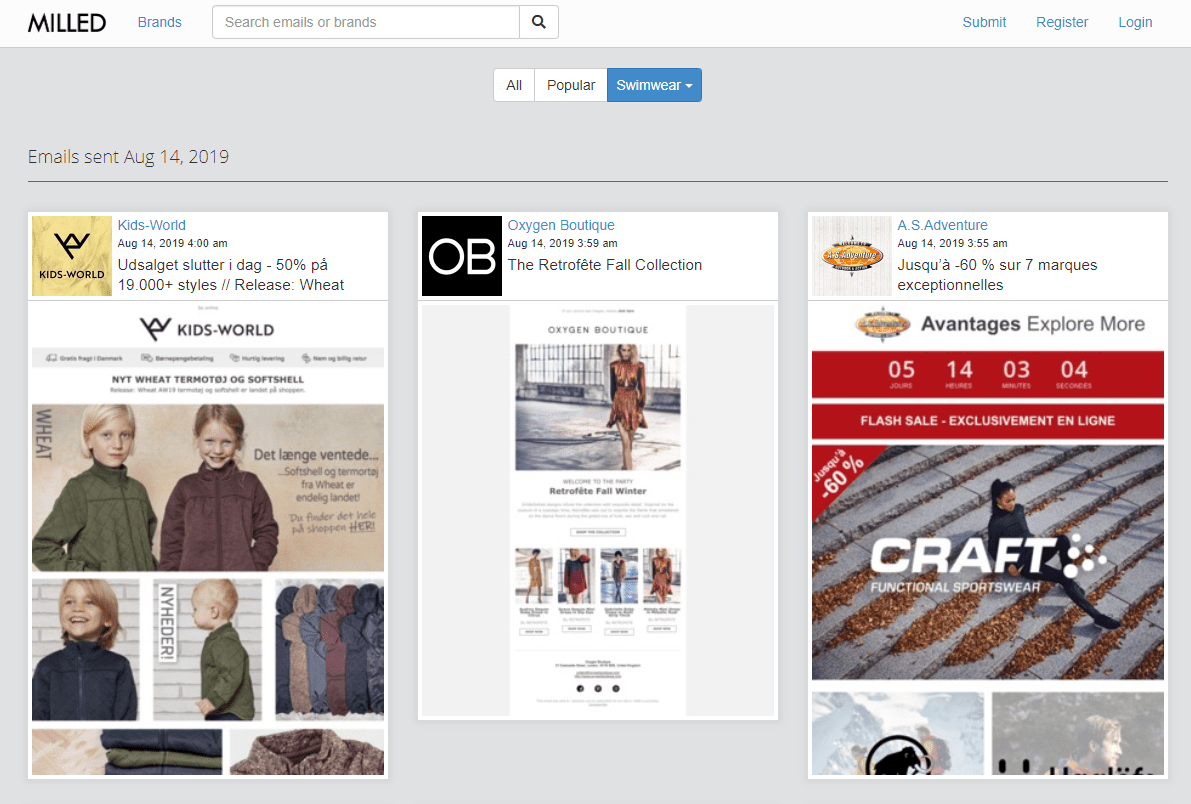The image size is (1191, 804).
Task: Open the Oxygen Boutique OB logo
Action: (462, 256)
